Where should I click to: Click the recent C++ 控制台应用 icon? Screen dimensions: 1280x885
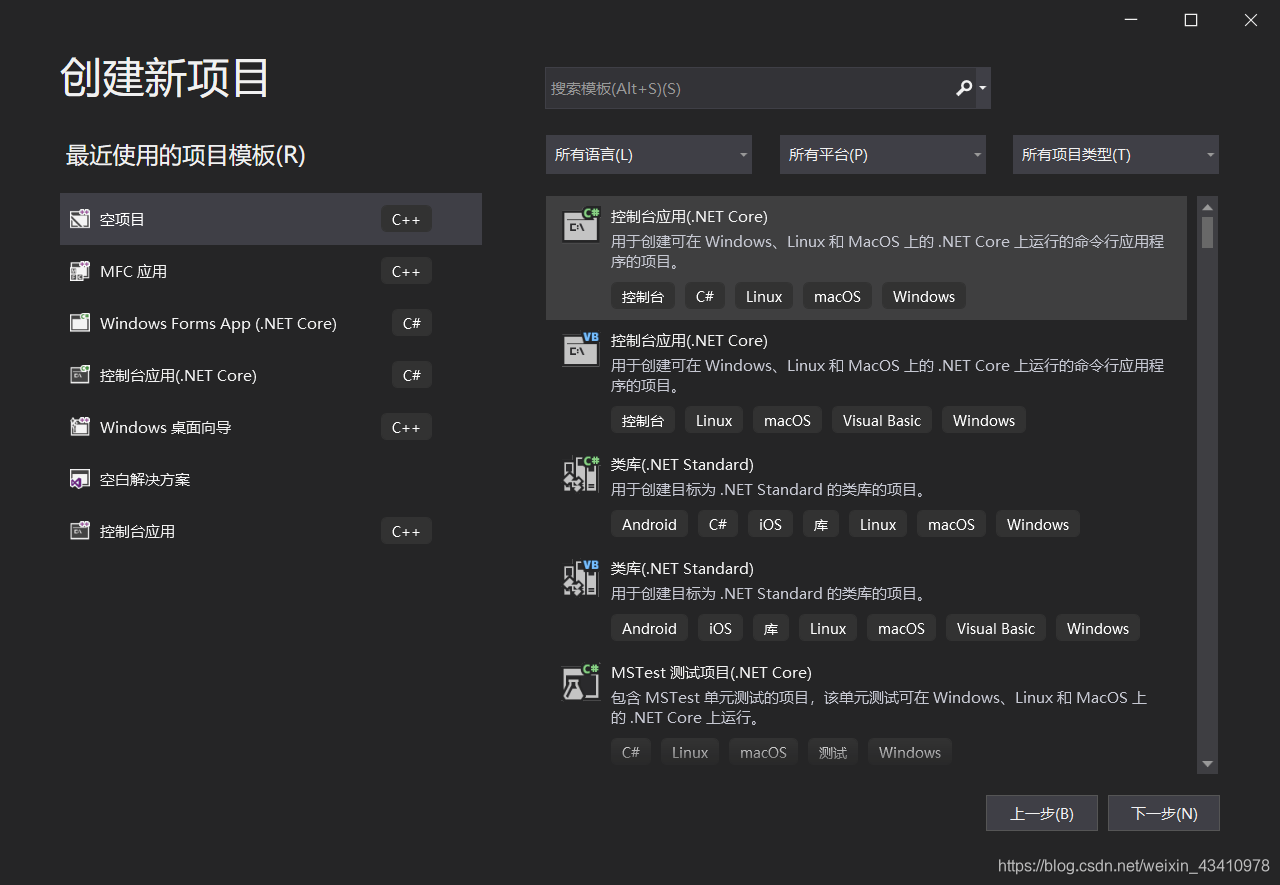tap(80, 531)
